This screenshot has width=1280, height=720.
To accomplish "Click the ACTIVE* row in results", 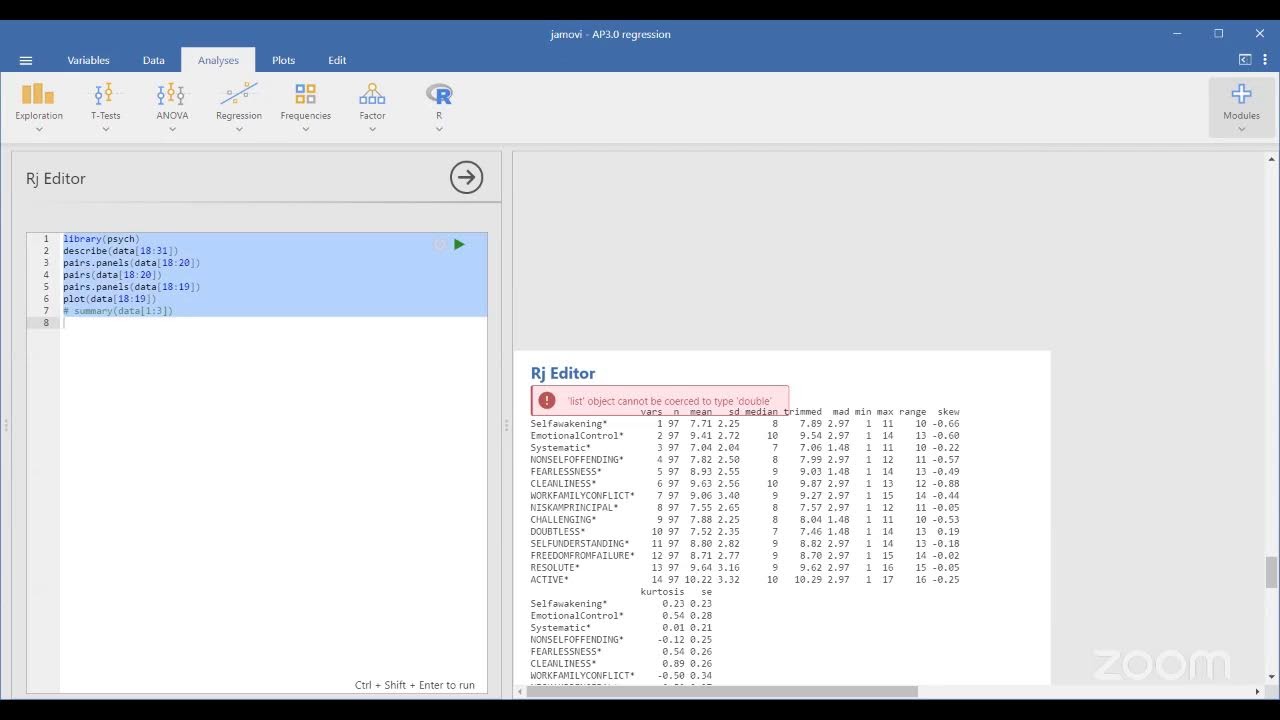I will [x=745, y=580].
